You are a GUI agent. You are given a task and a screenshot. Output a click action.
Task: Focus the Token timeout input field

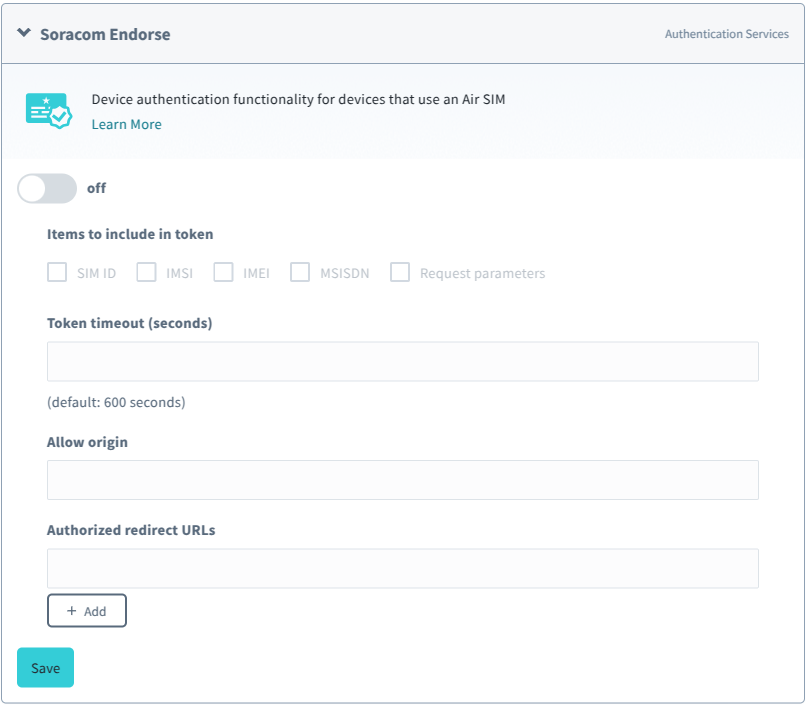pyautogui.click(x=402, y=361)
